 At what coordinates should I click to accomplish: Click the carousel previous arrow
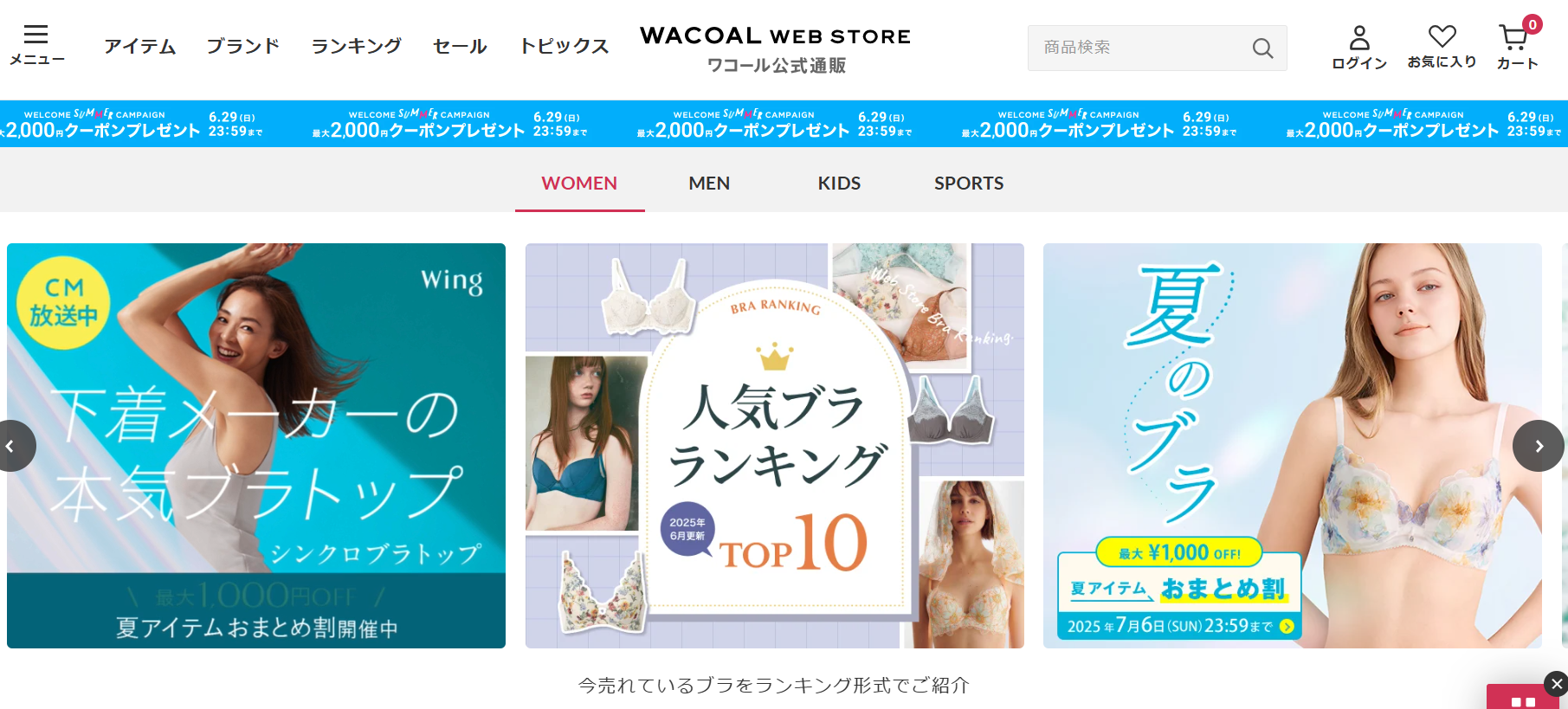click(10, 446)
